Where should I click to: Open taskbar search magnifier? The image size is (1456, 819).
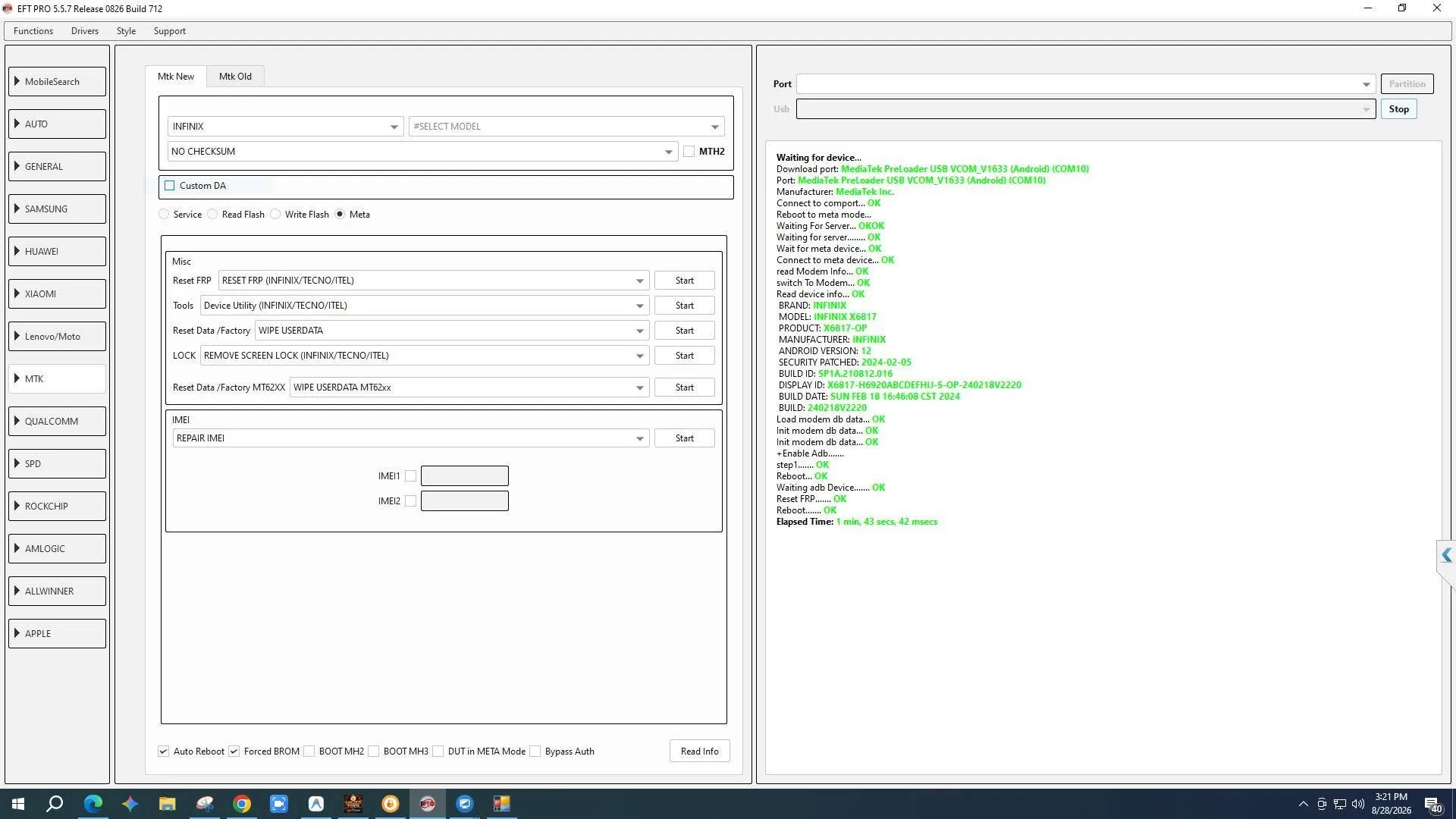coord(55,804)
